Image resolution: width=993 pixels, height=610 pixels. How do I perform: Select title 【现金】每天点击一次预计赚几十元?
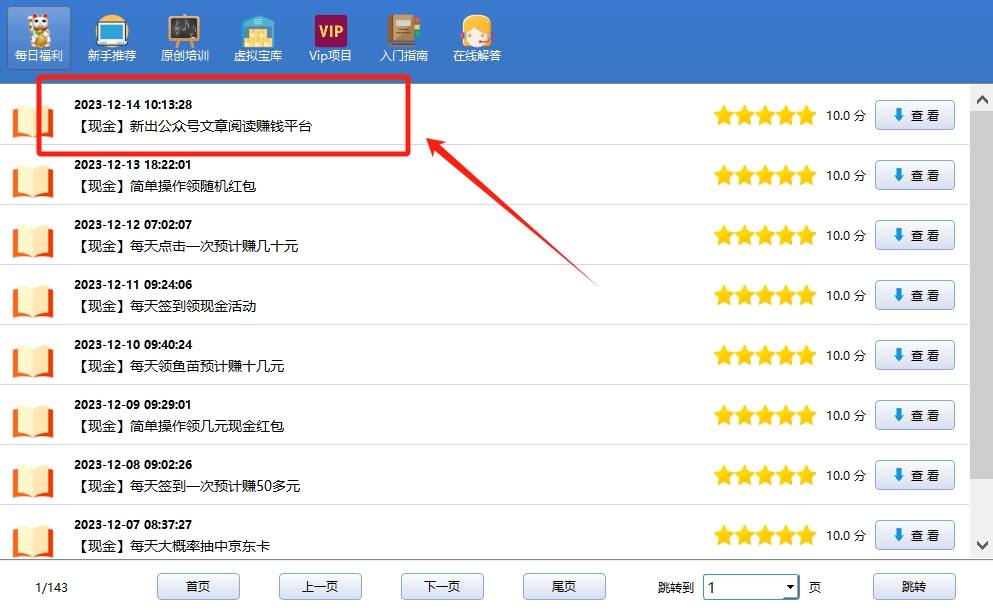pos(186,246)
